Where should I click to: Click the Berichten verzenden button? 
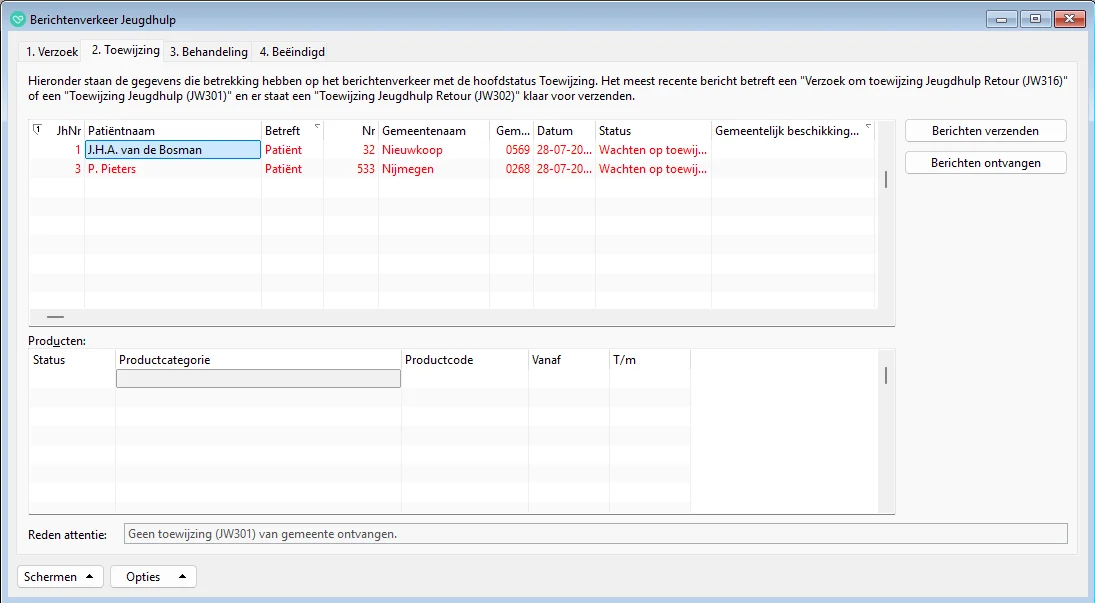[x=985, y=131]
